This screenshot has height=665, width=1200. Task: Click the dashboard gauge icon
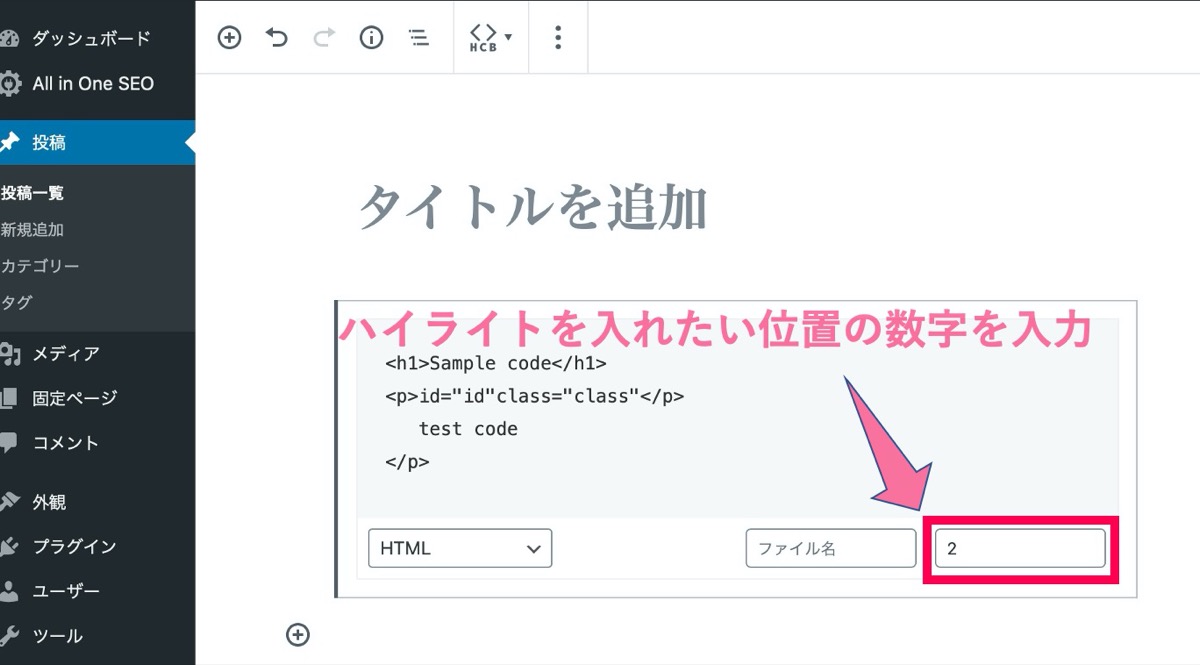coord(9,39)
